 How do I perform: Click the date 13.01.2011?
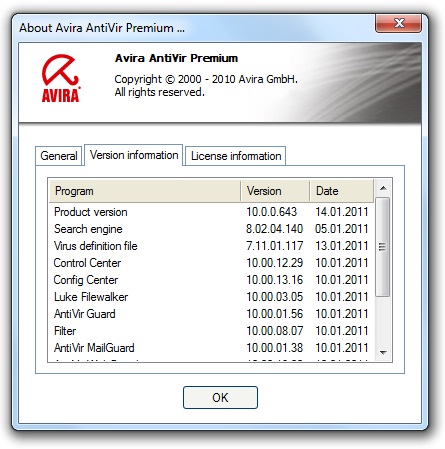342,246
